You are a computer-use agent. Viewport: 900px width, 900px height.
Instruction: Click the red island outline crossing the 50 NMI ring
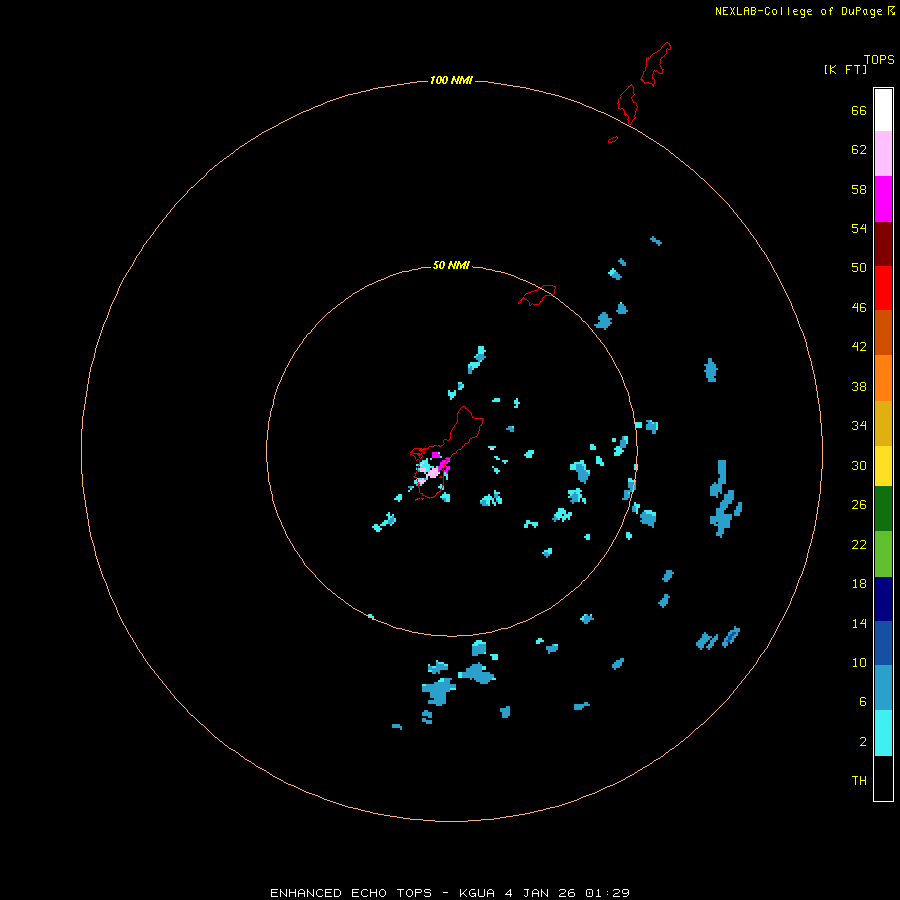[x=537, y=295]
